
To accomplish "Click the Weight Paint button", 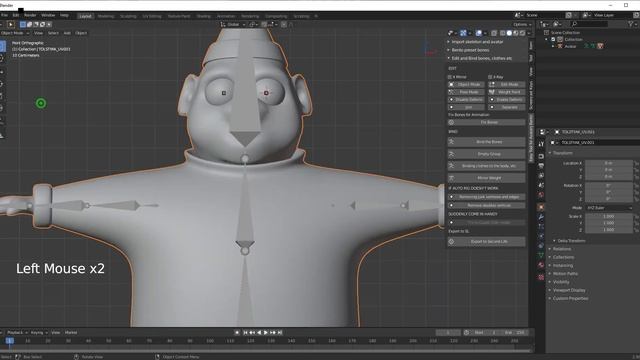I will point(507,92).
